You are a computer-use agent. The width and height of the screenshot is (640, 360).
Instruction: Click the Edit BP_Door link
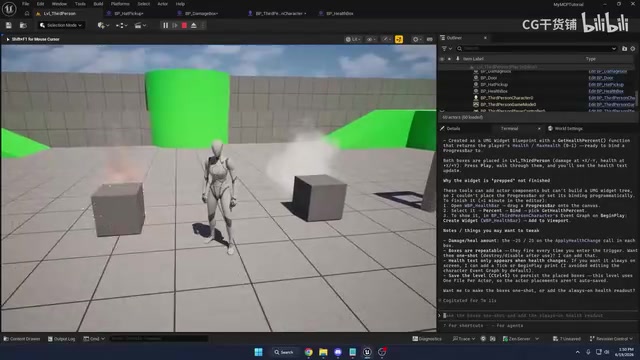pyautogui.click(x=601, y=78)
